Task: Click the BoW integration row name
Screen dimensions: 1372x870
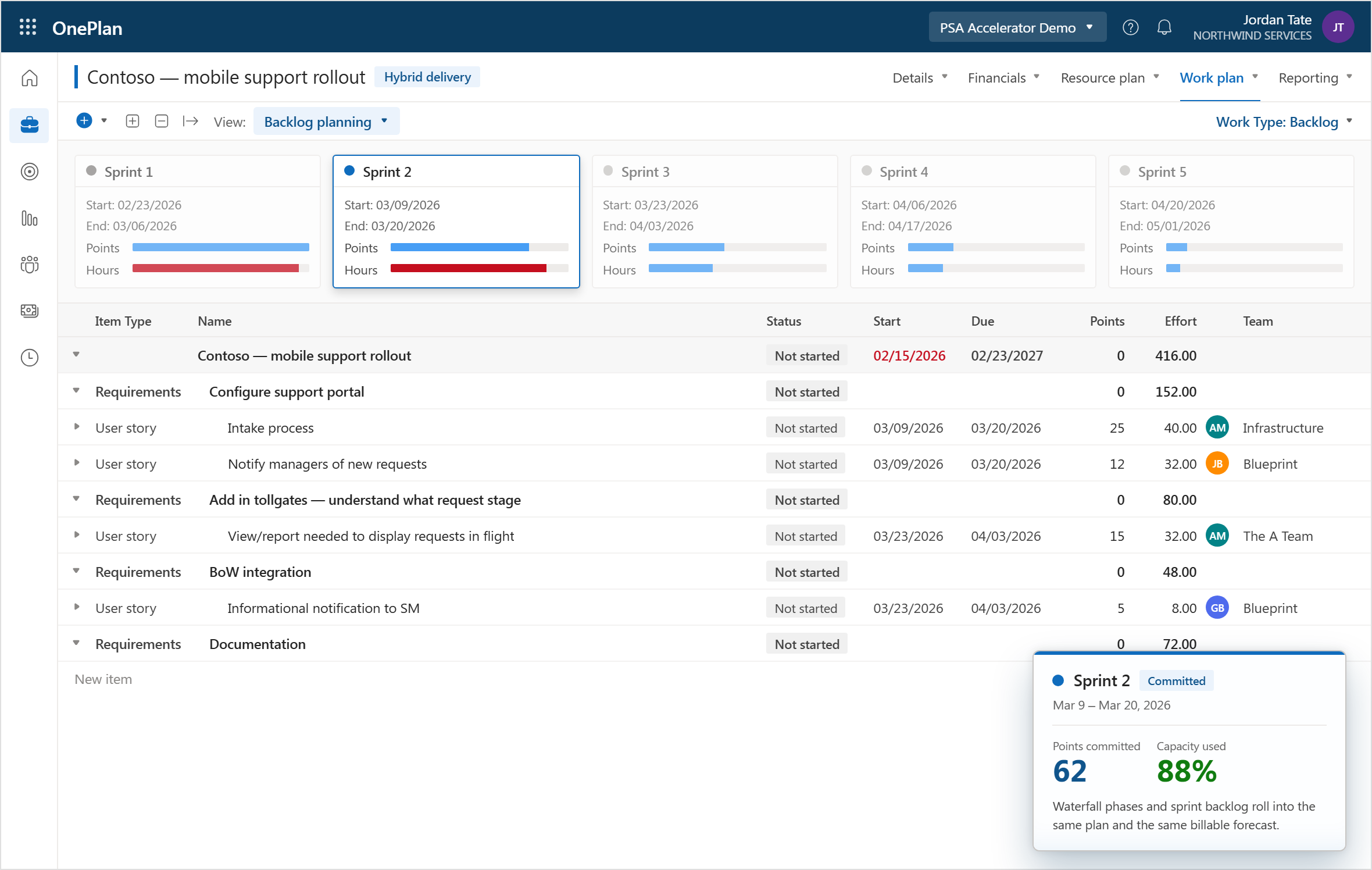Action: (260, 572)
